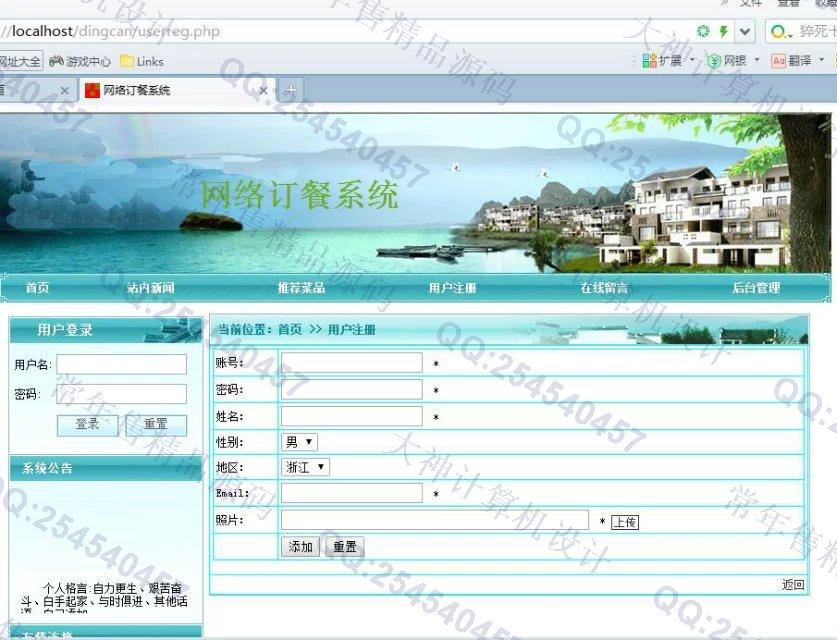Open address bar history dropdown arrow
837x640 pixels.
745,31
